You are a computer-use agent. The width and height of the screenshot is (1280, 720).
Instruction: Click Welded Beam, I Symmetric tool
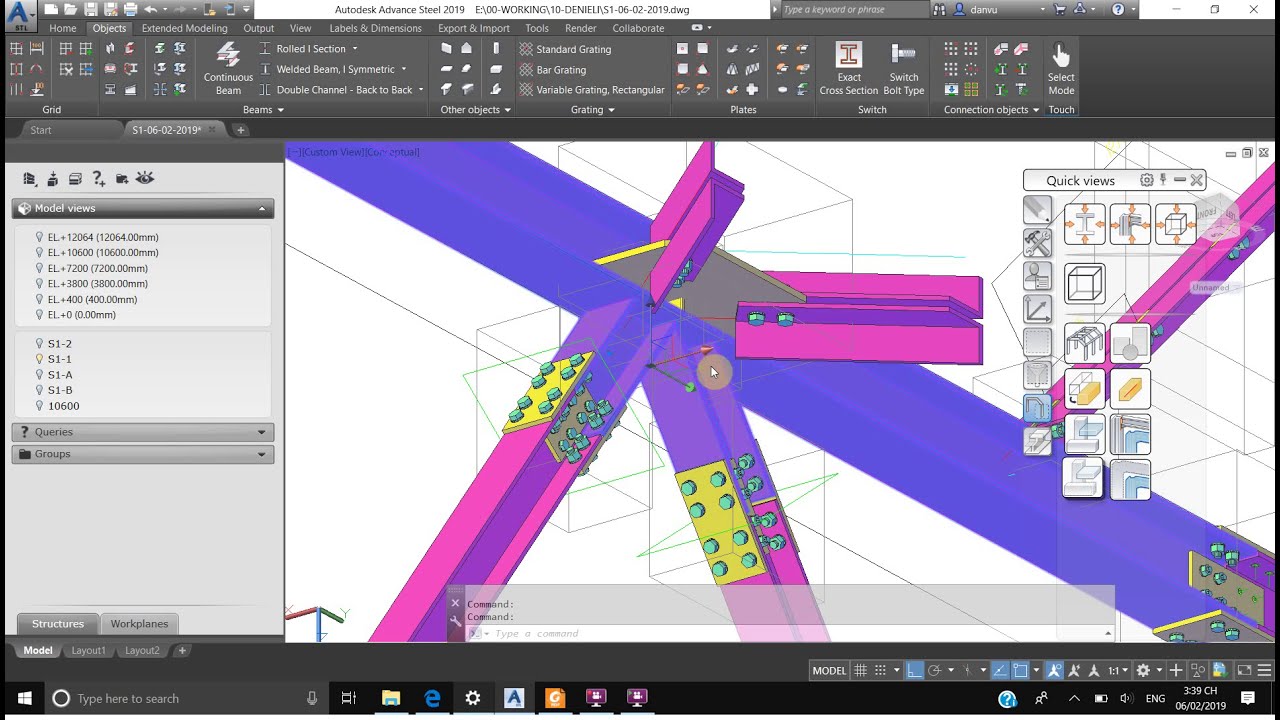[327, 70]
